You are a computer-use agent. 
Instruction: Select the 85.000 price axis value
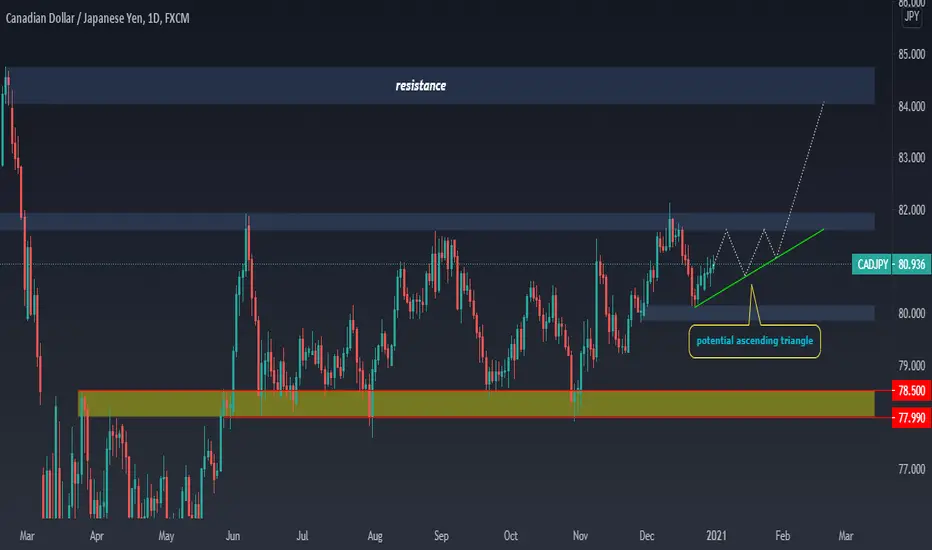coord(911,54)
